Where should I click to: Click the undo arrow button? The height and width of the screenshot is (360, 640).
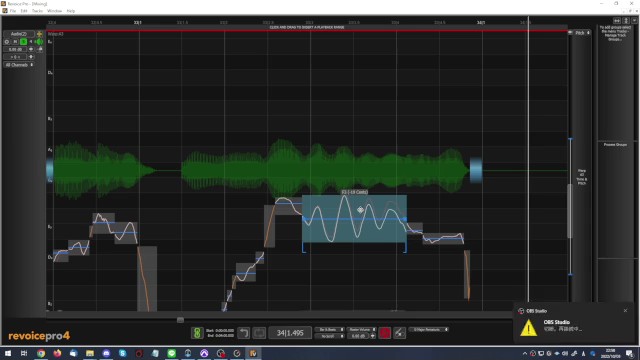pyautogui.click(x=244, y=333)
